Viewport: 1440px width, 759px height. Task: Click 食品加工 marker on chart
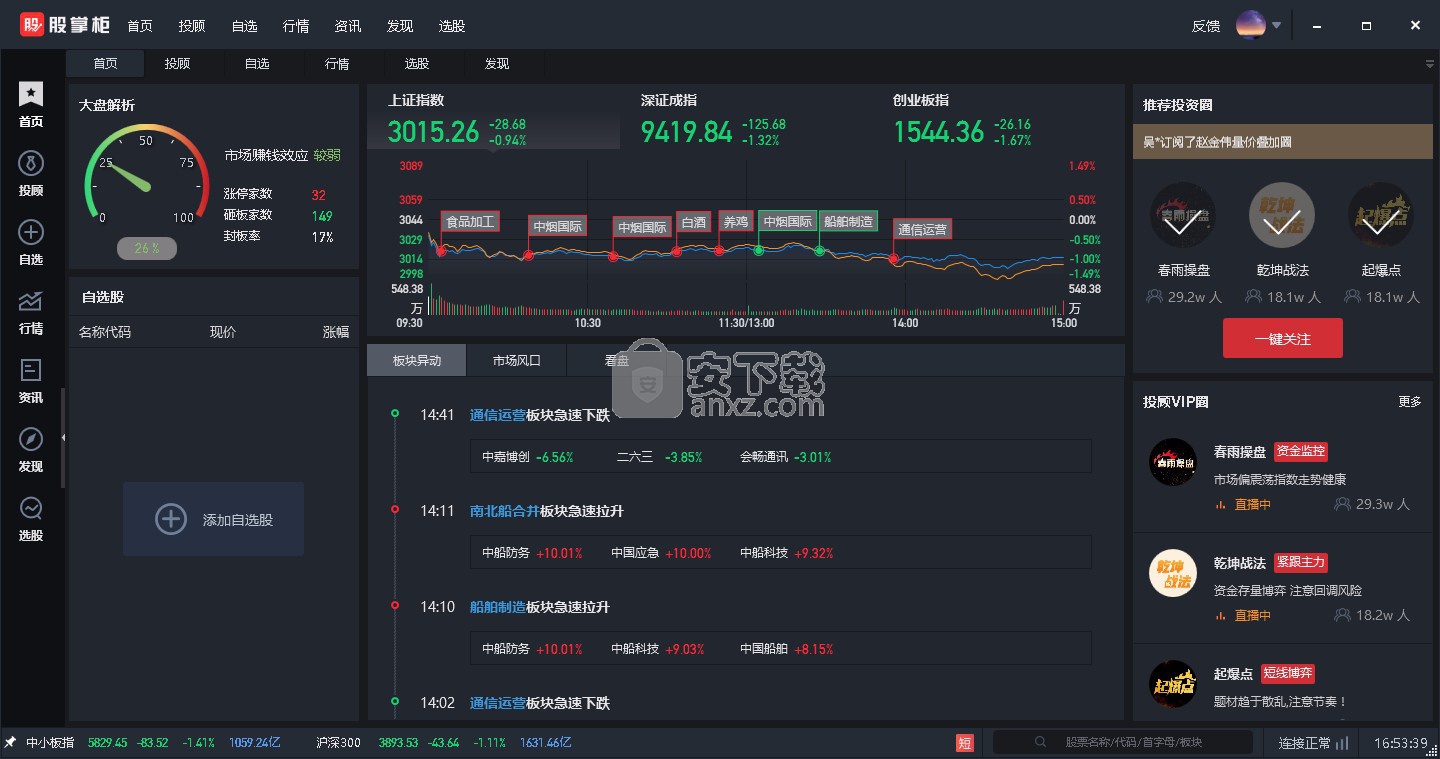(469, 222)
